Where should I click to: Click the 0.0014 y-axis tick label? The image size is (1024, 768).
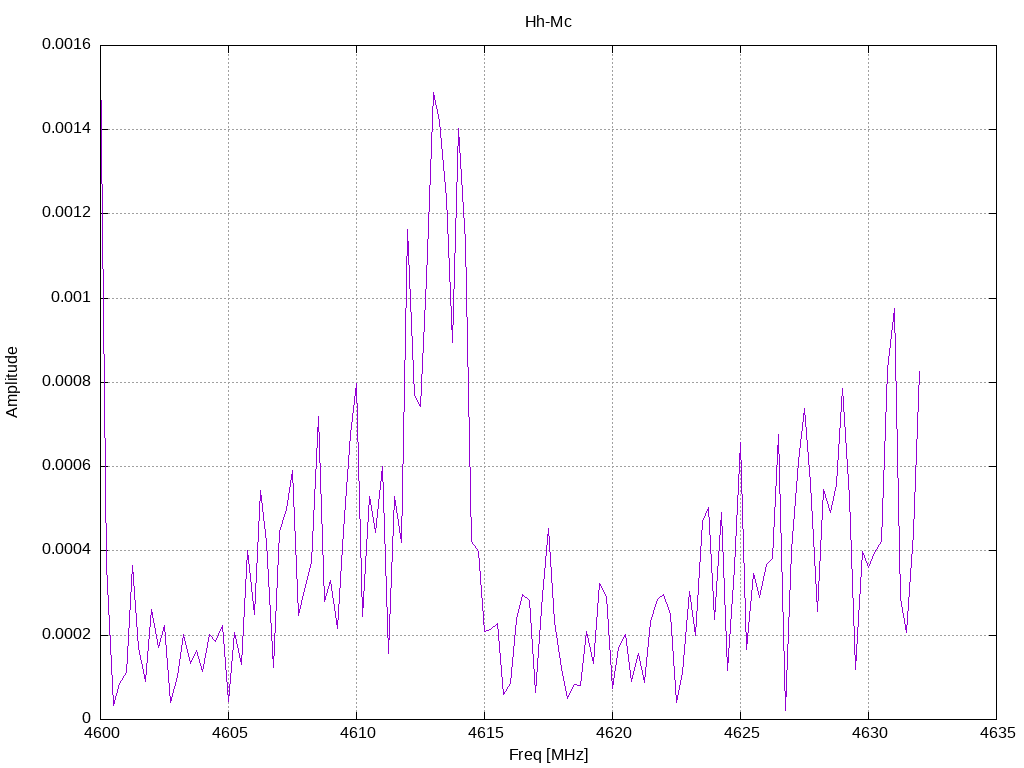click(x=67, y=129)
